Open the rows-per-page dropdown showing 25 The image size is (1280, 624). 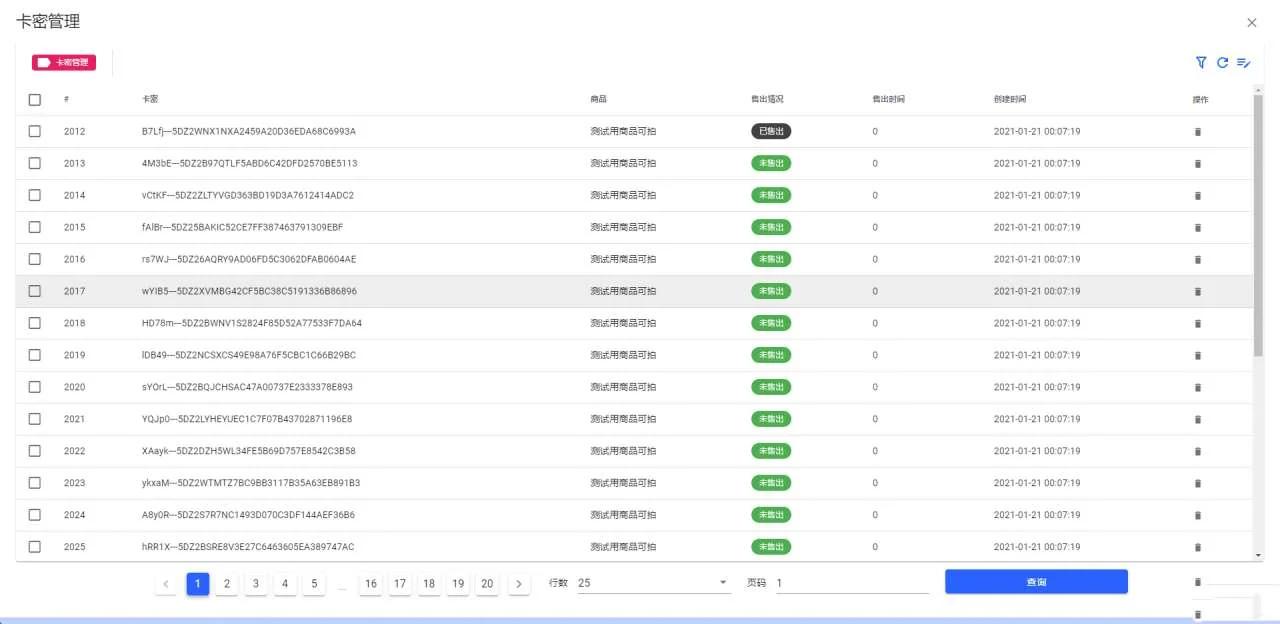[x=653, y=583]
